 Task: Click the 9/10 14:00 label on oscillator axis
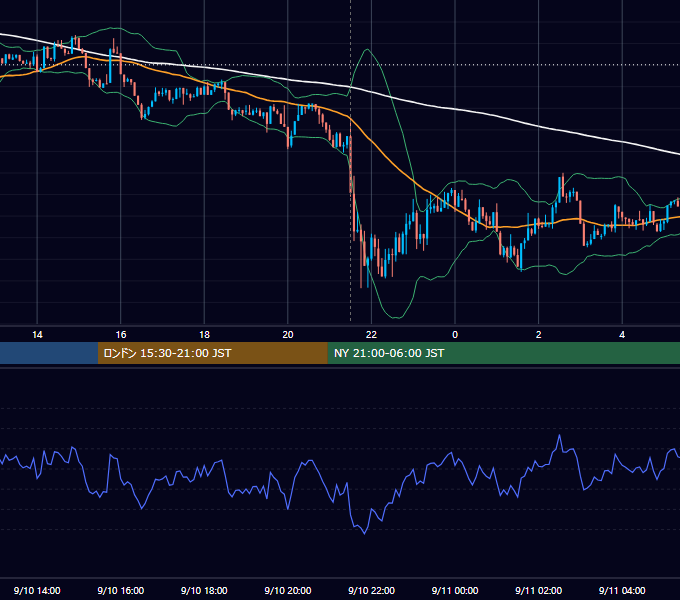pos(37,590)
